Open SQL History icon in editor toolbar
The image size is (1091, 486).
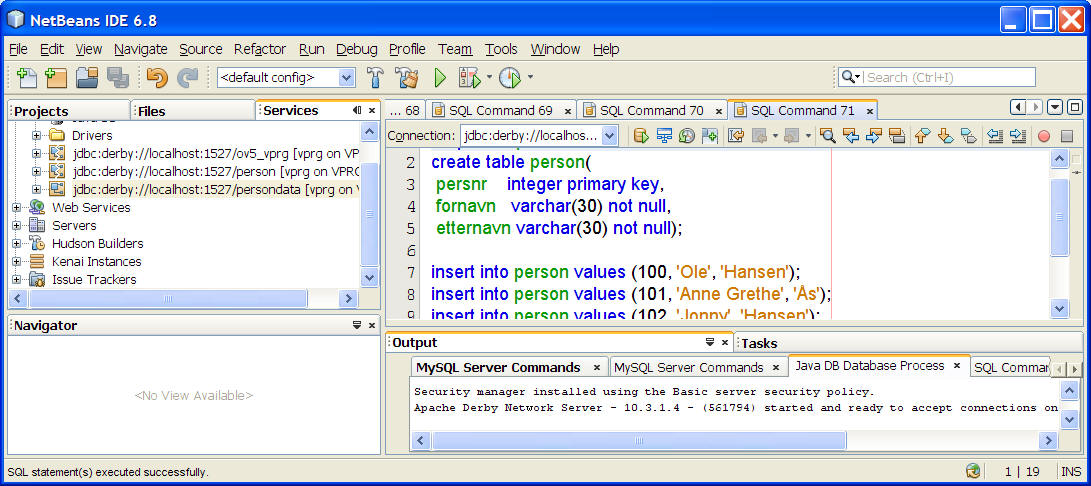687,136
